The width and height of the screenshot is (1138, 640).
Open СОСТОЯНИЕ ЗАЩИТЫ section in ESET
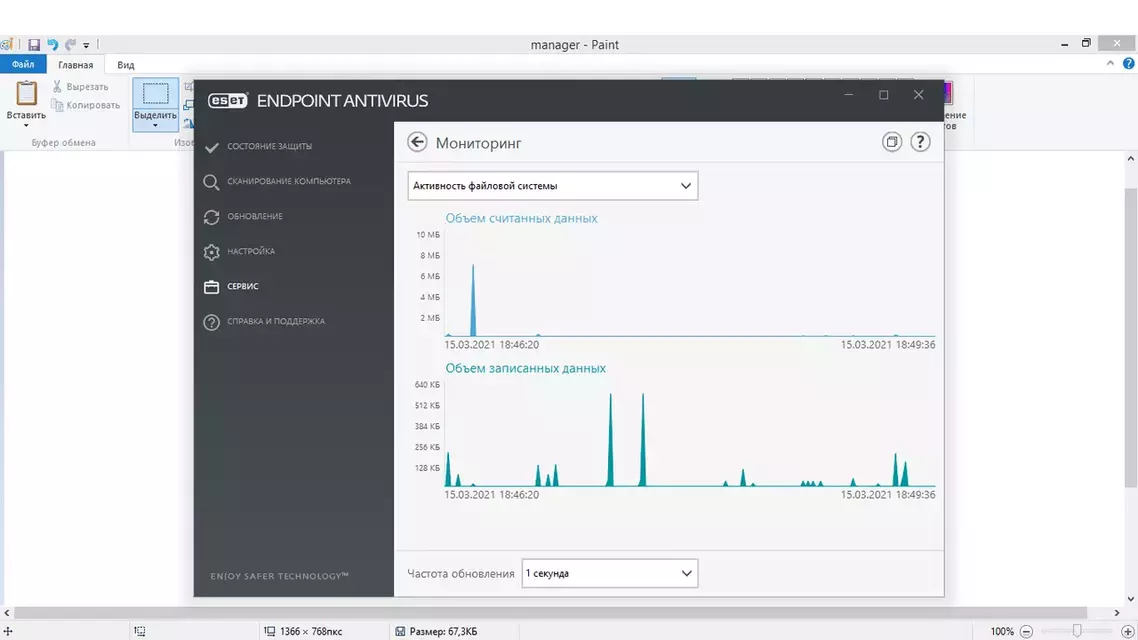pos(269,147)
